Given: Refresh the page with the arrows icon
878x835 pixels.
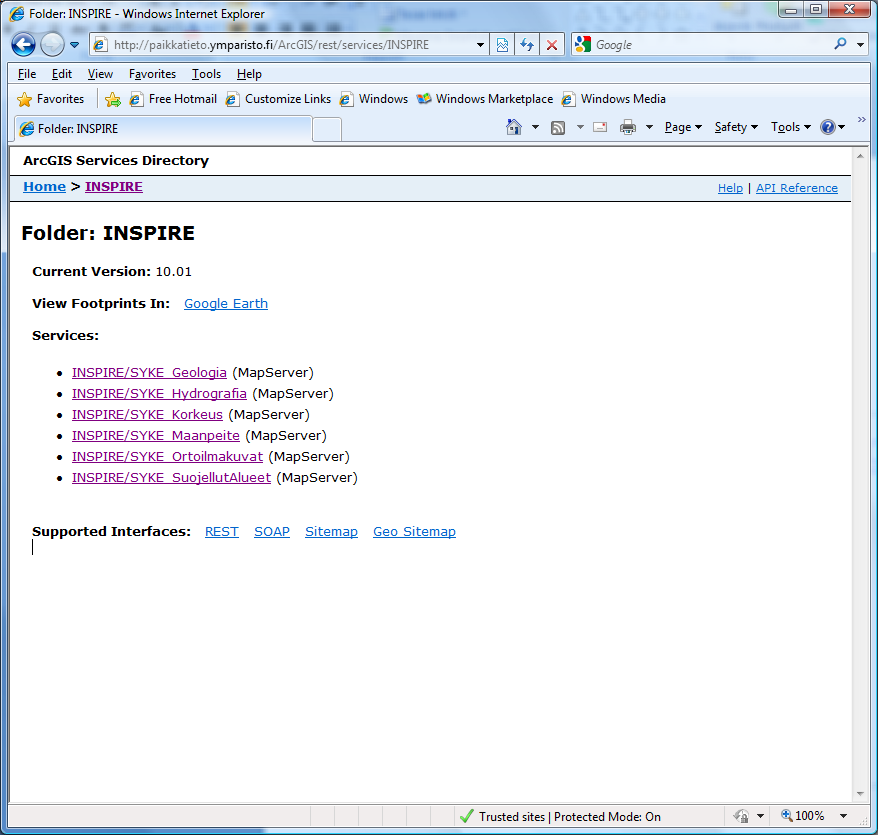Looking at the screenshot, I should pos(526,45).
